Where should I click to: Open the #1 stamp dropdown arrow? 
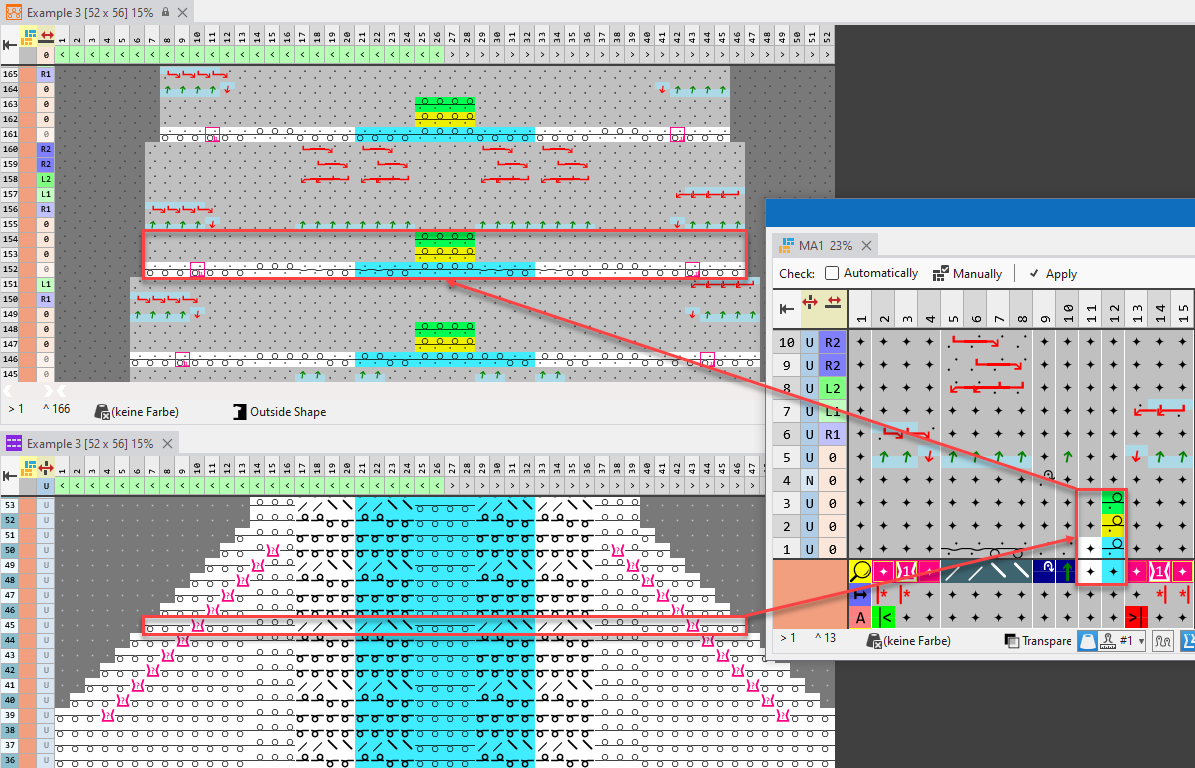pyautogui.click(x=1143, y=640)
